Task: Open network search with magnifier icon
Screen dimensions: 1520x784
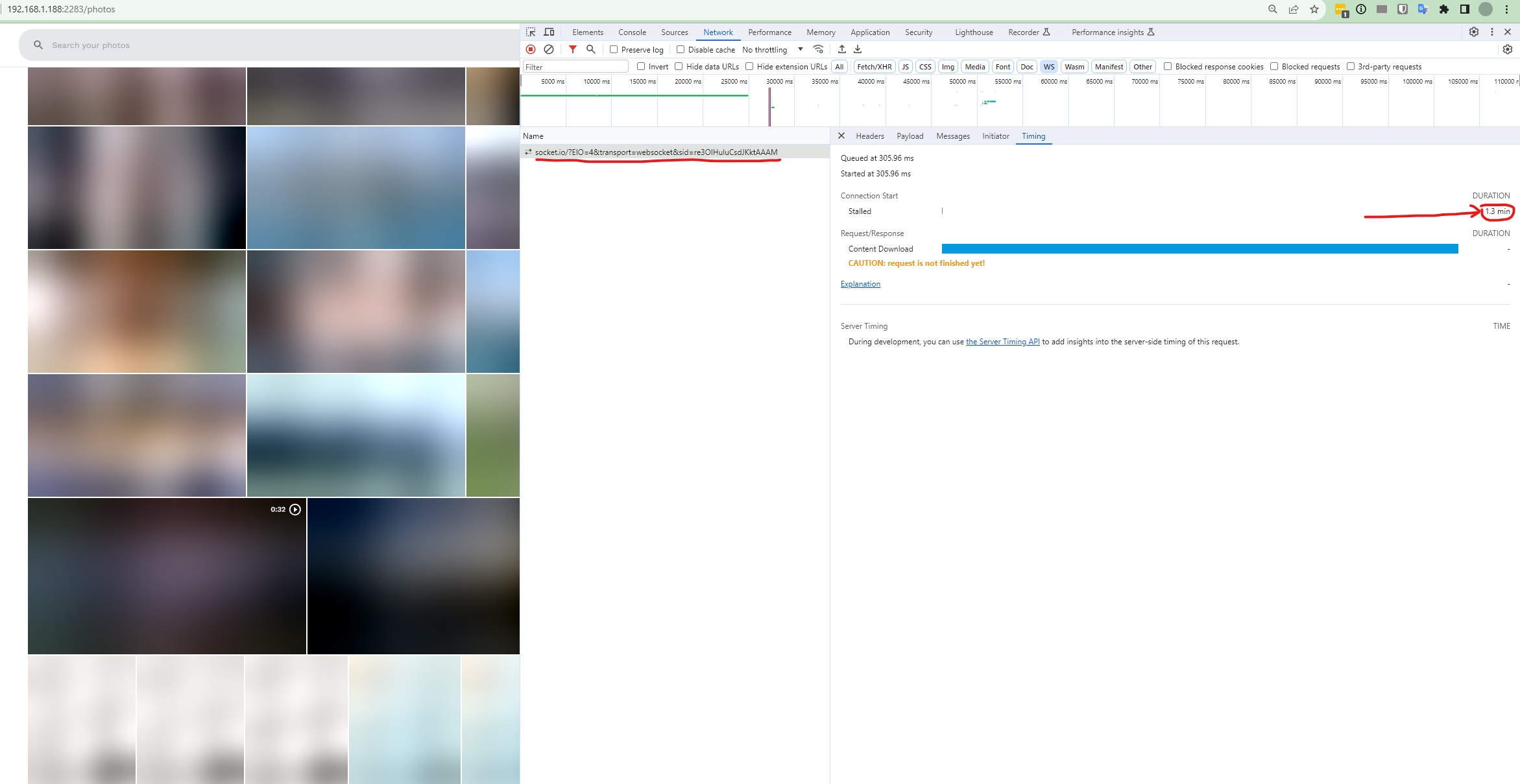Action: click(590, 49)
